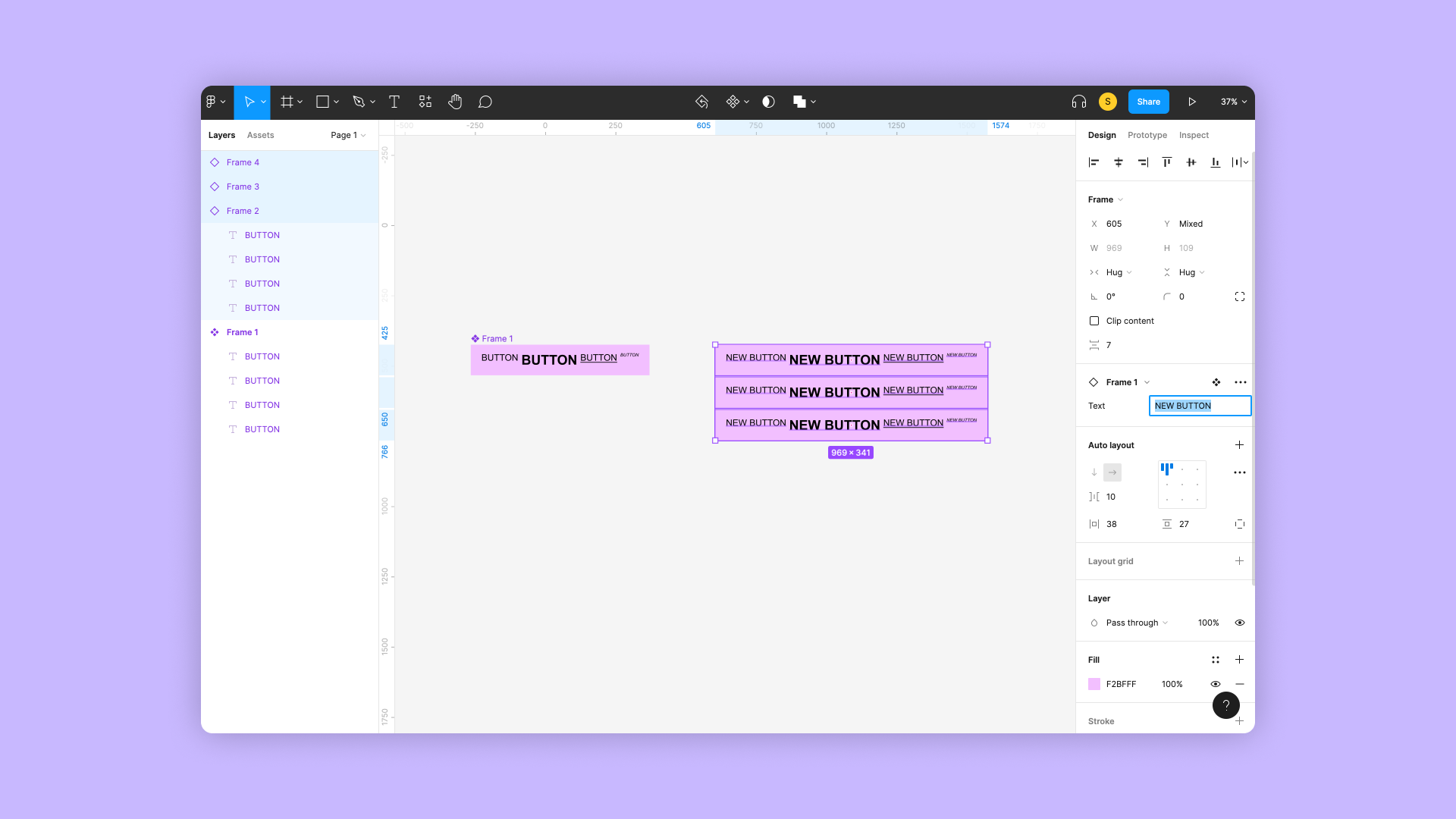Select Frame 3 in the layers list

tap(243, 187)
